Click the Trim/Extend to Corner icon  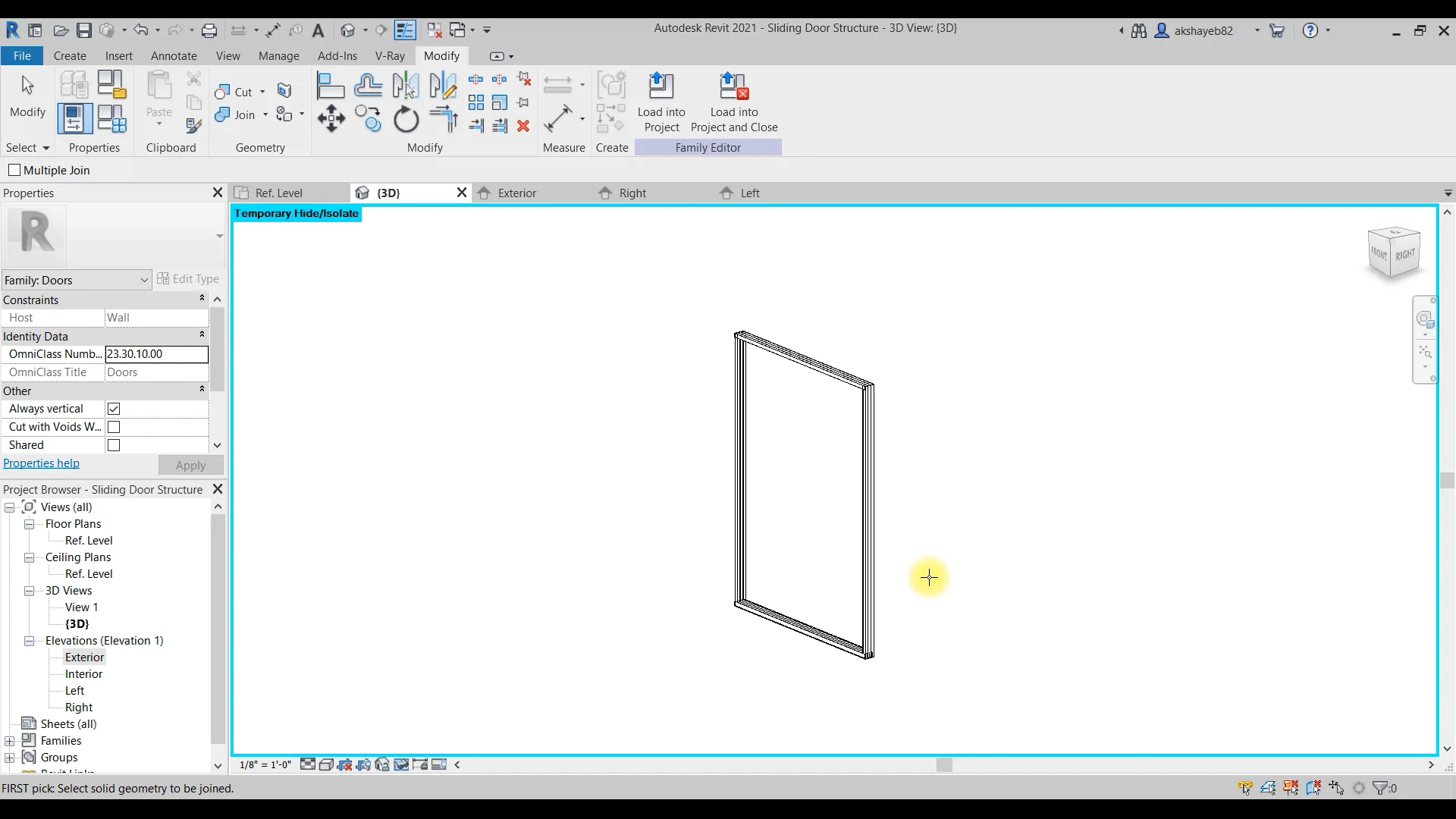point(444,119)
